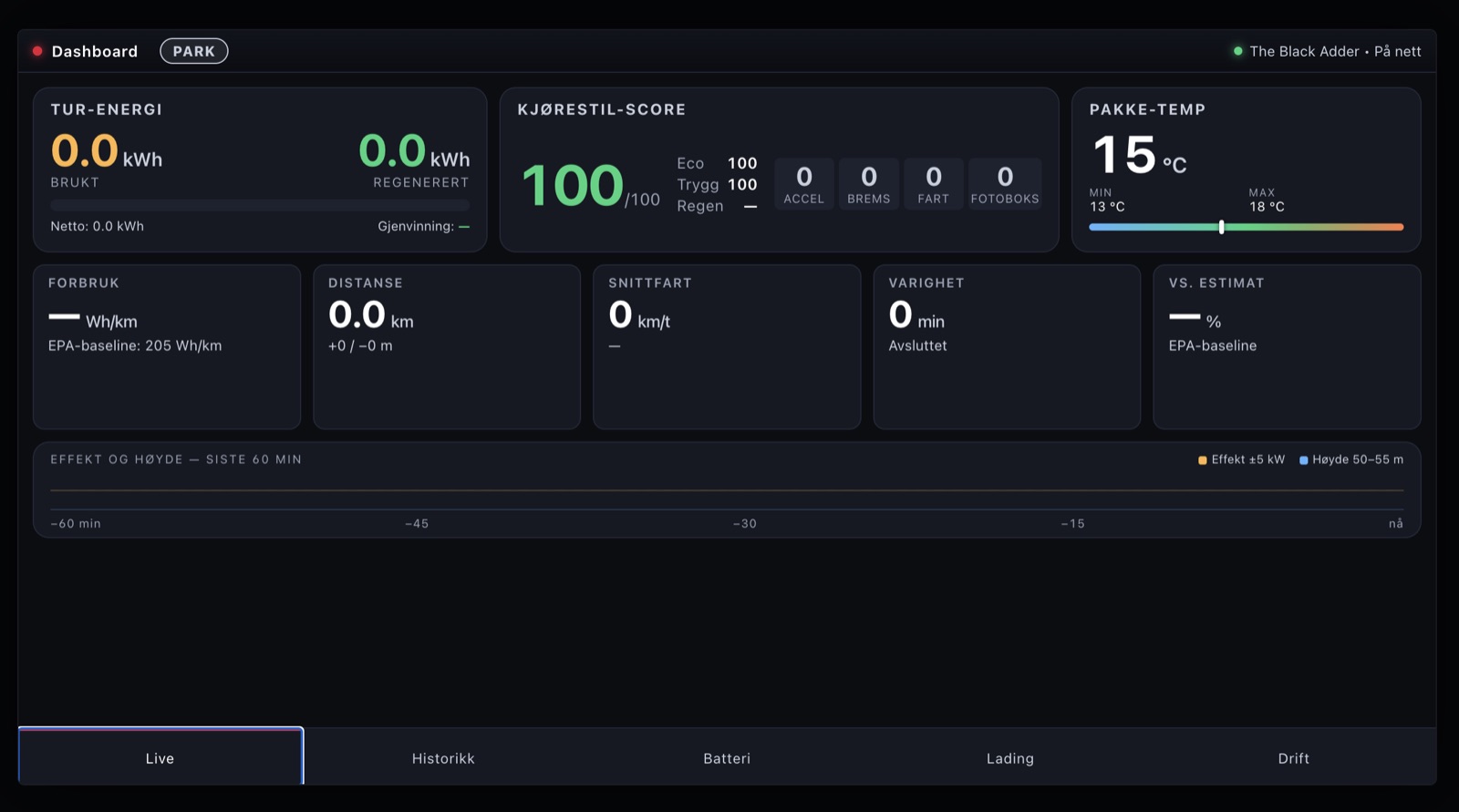The width and height of the screenshot is (1459, 812).
Task: Click the '−30' axis label
Action: (x=745, y=524)
